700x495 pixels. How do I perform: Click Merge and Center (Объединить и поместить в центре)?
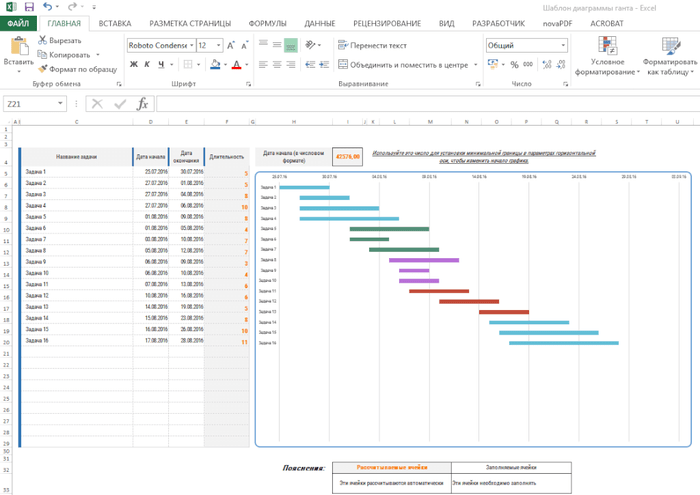(404, 64)
